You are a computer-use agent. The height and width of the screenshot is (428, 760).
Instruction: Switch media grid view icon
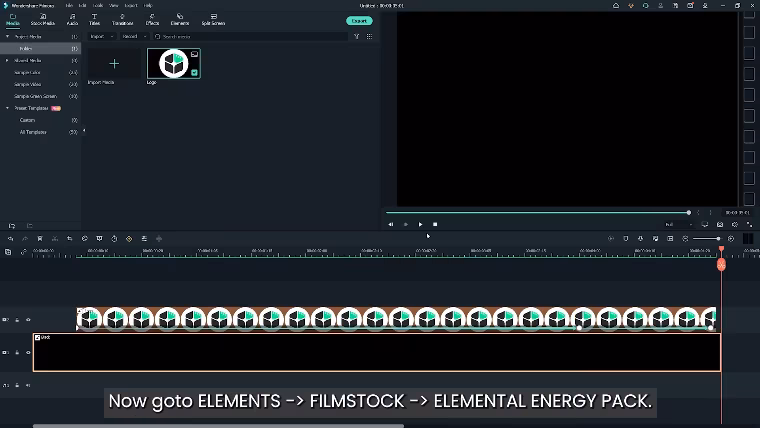point(369,36)
